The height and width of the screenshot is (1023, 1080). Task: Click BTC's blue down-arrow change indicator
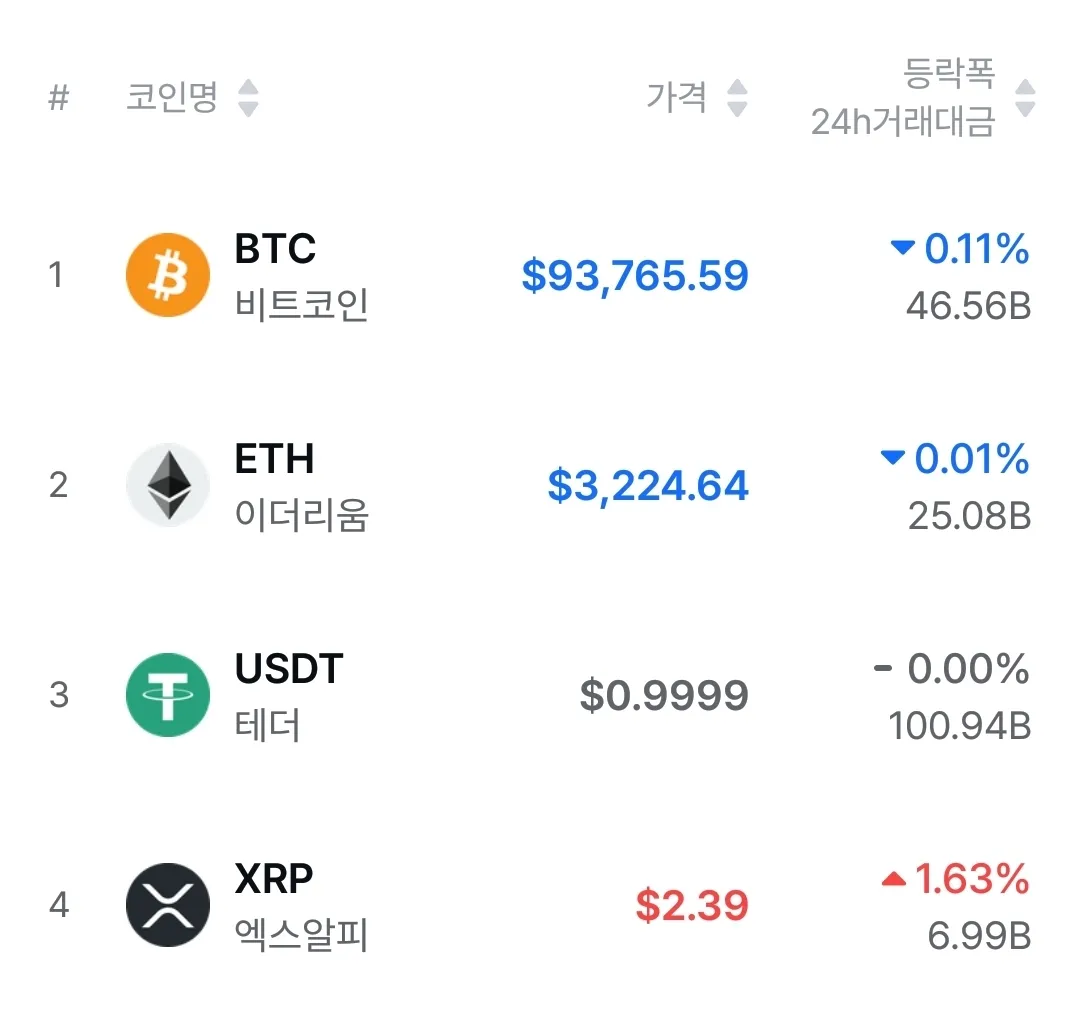[x=903, y=248]
